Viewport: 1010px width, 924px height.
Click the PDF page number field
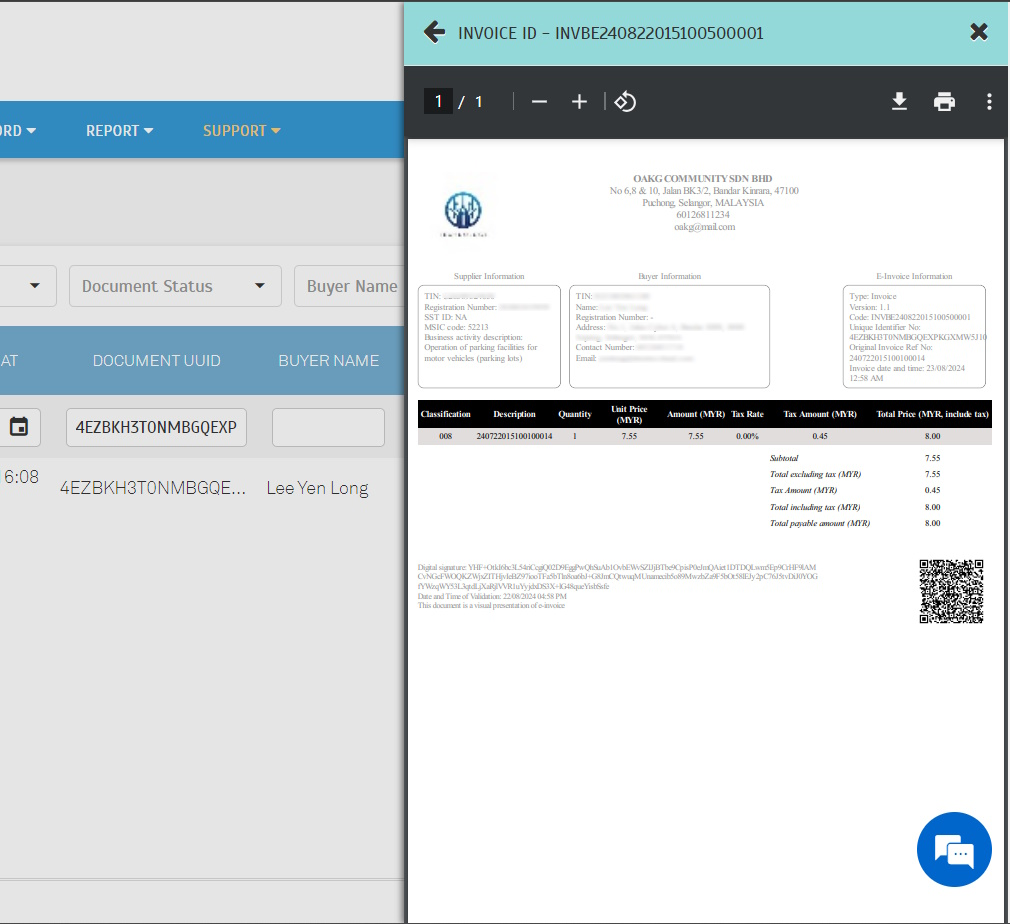coord(438,102)
